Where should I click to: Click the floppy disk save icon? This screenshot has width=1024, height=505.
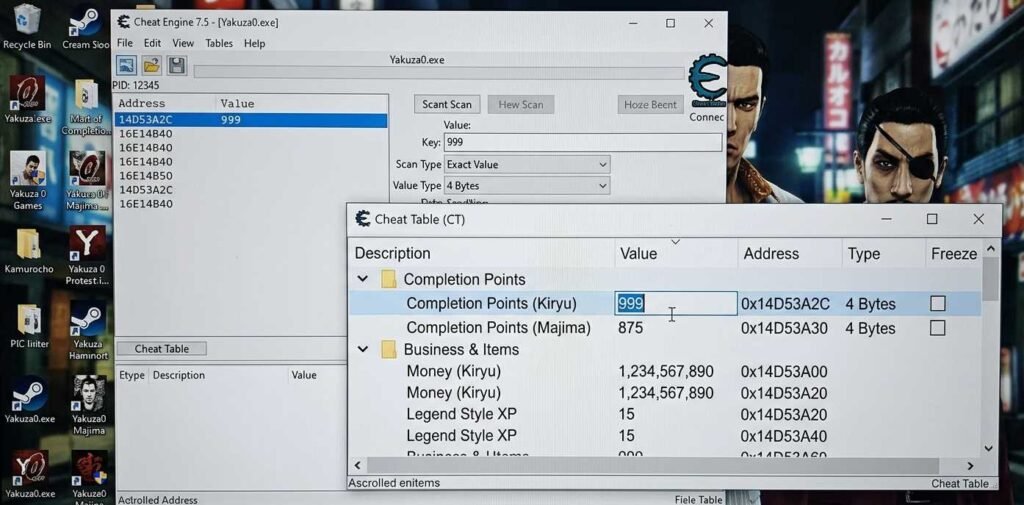pos(176,66)
